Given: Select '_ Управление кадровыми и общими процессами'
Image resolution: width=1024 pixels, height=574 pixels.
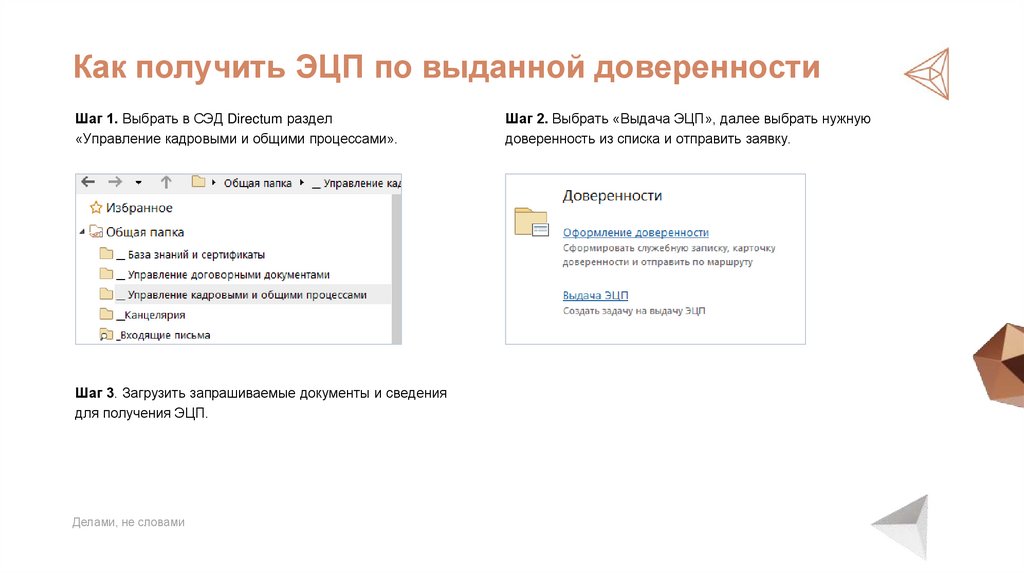Looking at the screenshot, I should (x=242, y=295).
